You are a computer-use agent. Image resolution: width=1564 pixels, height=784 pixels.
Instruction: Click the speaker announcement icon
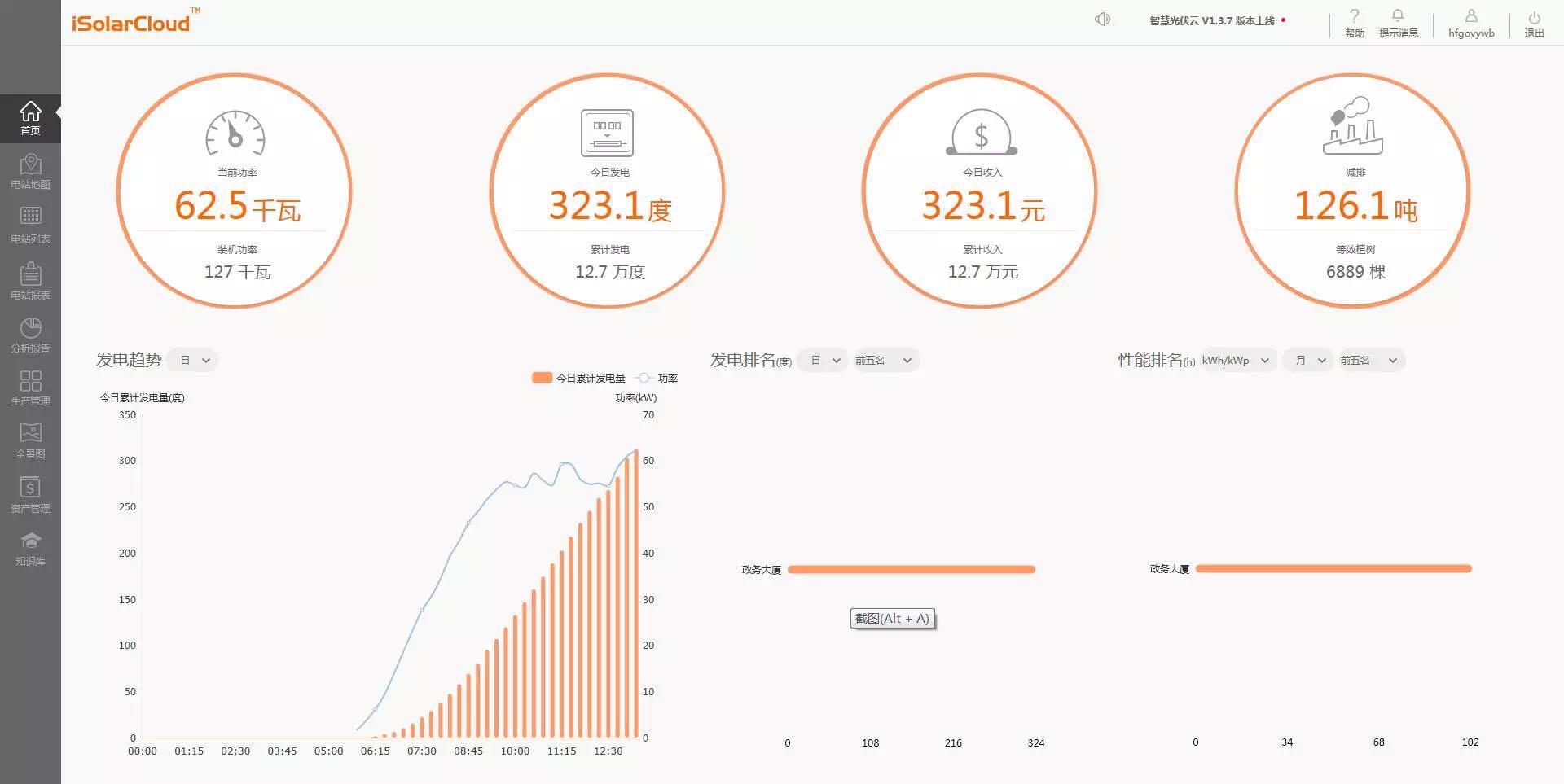click(x=1102, y=20)
